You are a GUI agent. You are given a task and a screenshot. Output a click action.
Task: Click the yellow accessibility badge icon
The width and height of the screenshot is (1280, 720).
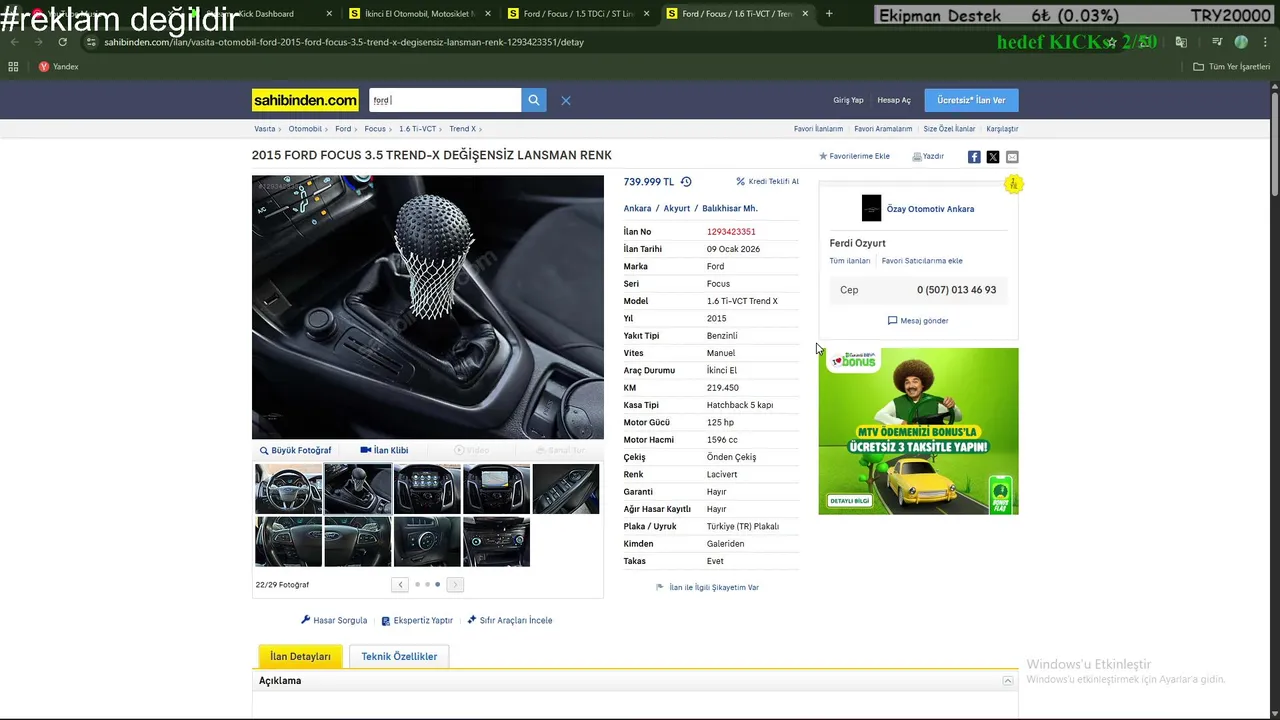pos(1013,184)
